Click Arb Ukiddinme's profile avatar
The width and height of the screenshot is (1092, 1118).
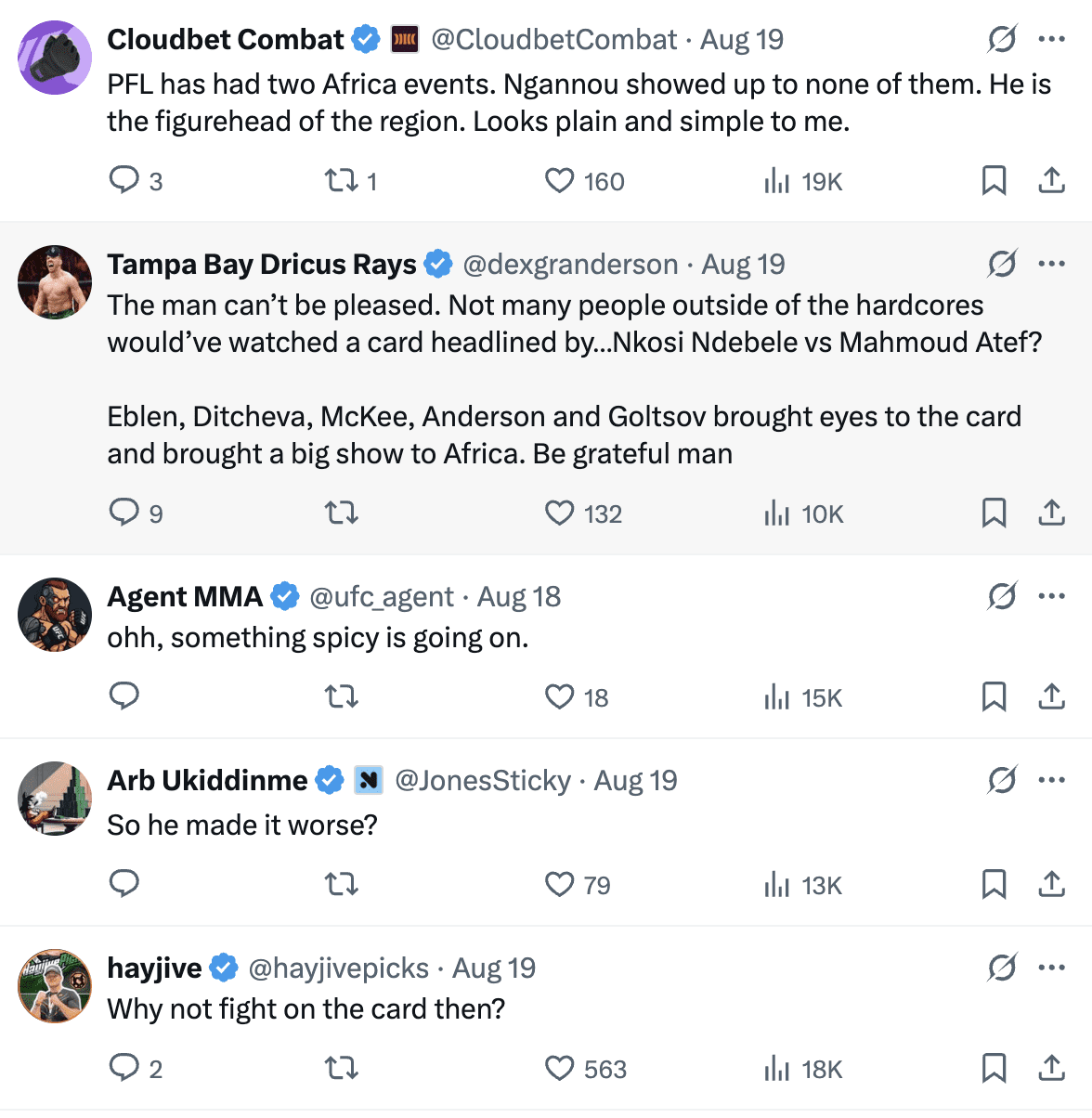click(x=55, y=799)
